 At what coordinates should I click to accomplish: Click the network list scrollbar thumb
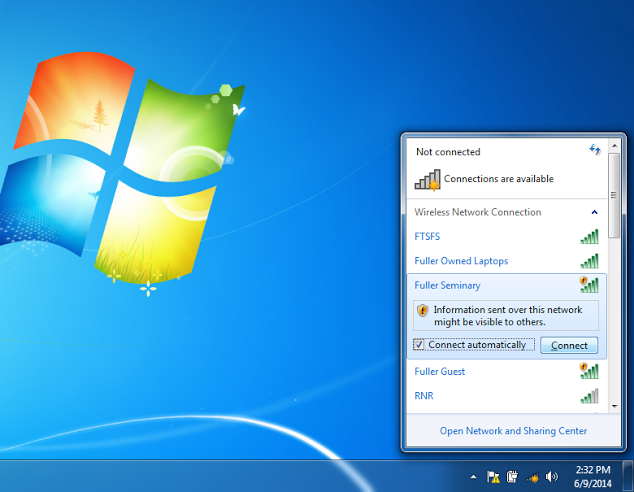[x=614, y=195]
